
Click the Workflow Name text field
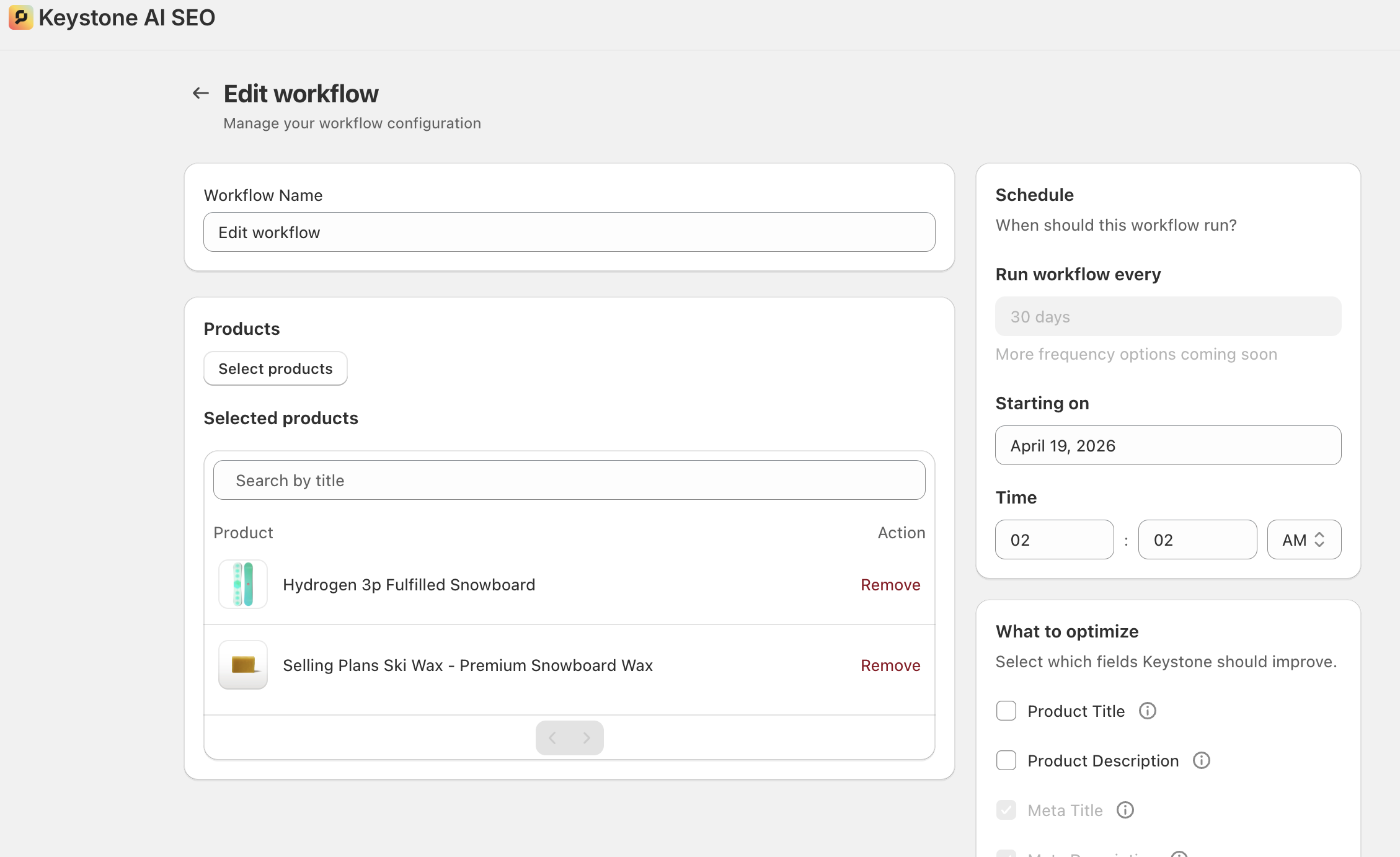click(x=569, y=232)
